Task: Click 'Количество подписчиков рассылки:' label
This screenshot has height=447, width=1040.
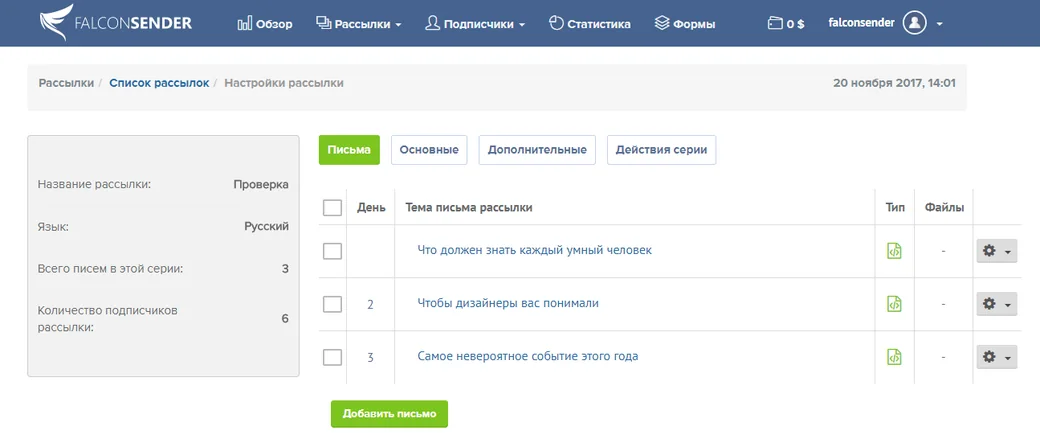Action: coord(107,318)
